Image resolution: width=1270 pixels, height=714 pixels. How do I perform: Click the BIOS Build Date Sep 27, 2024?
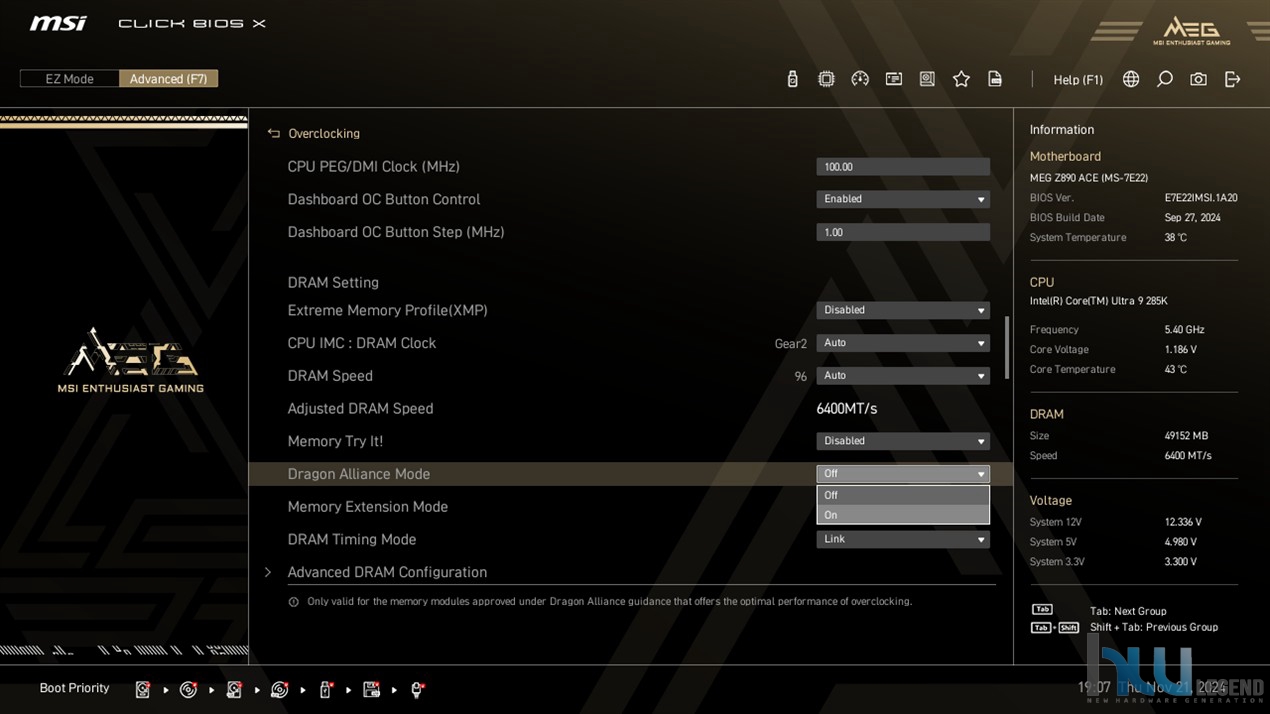point(1192,218)
